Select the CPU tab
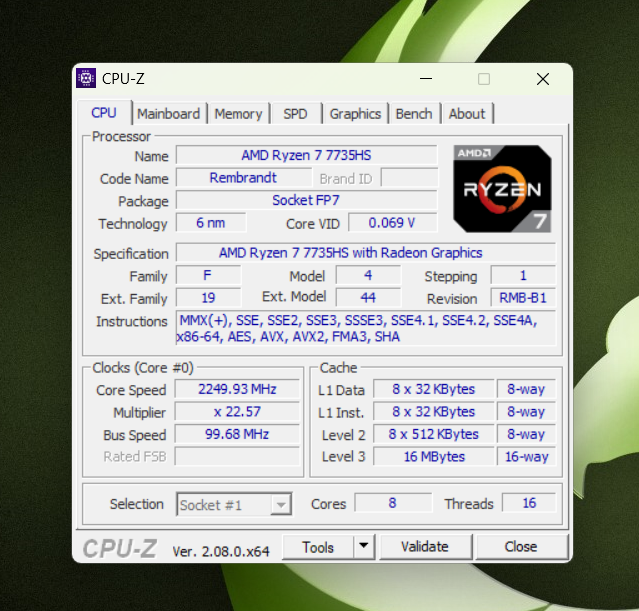The width and height of the screenshot is (639, 611). click(x=104, y=112)
